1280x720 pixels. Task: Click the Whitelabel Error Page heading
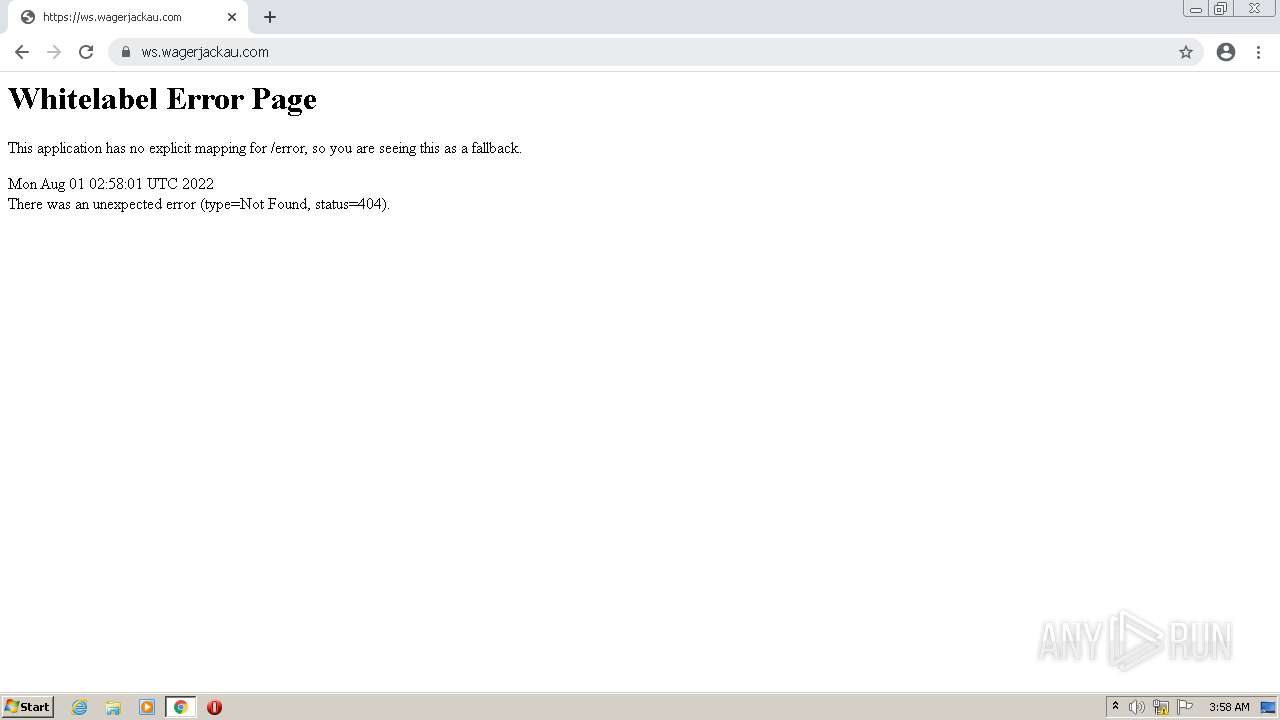click(162, 99)
